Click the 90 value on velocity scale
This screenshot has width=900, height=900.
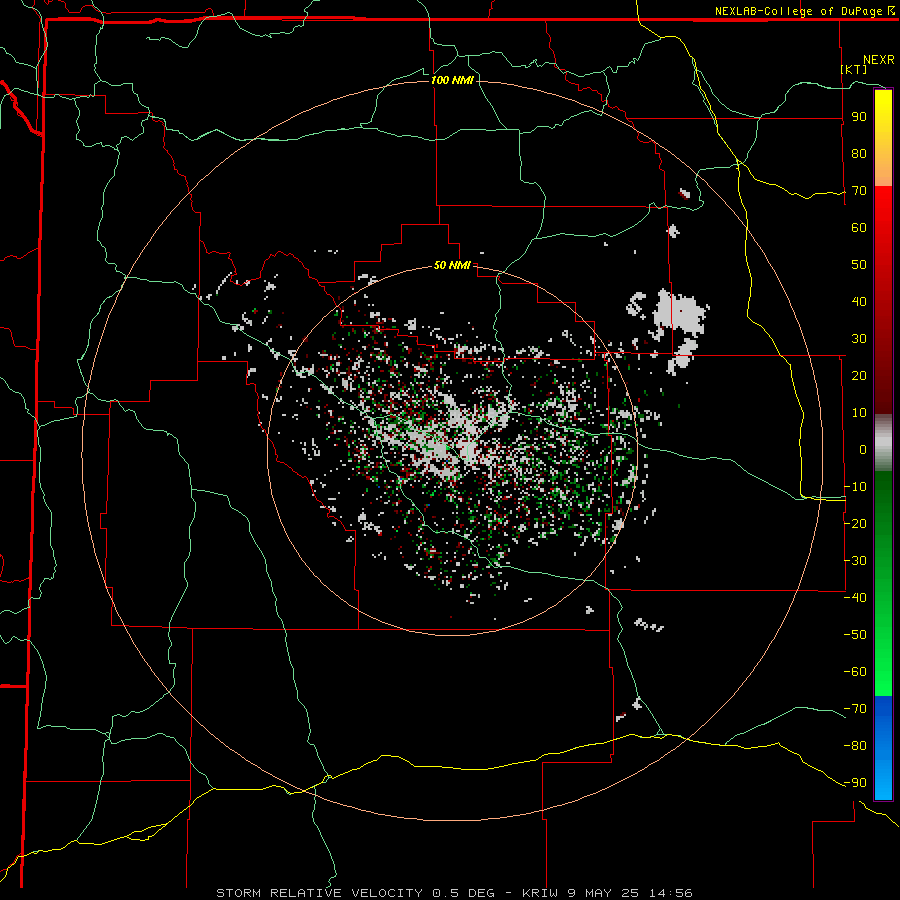point(859,117)
